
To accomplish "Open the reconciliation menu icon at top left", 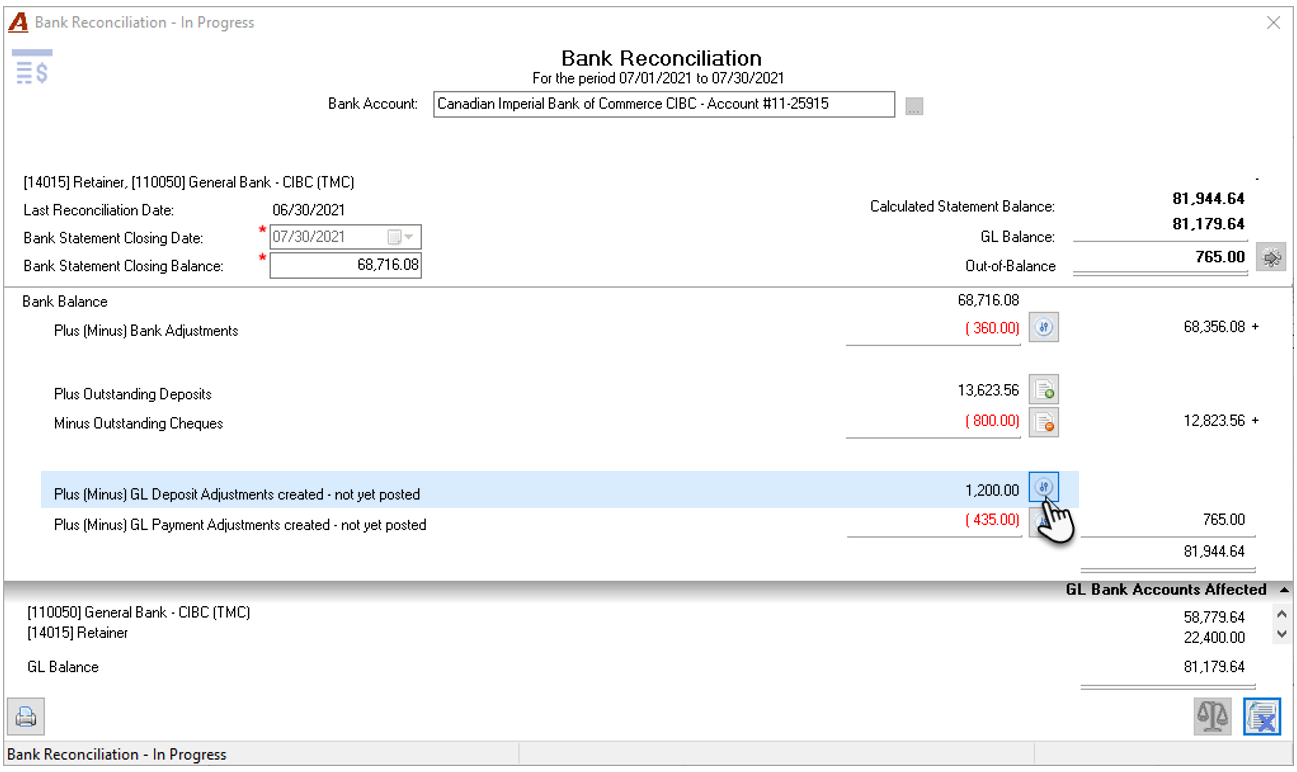I will [32, 67].
